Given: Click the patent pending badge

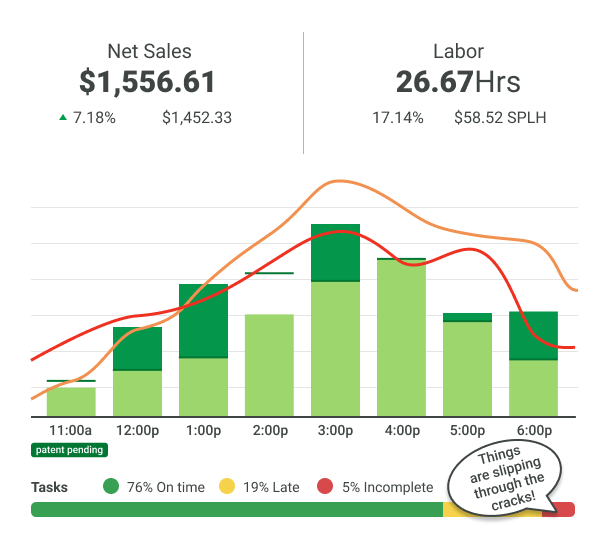Looking at the screenshot, I should click(70, 450).
